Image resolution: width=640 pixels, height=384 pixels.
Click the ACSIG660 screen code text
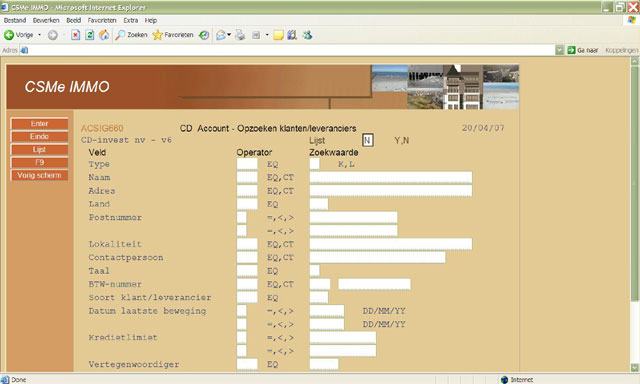click(x=102, y=128)
